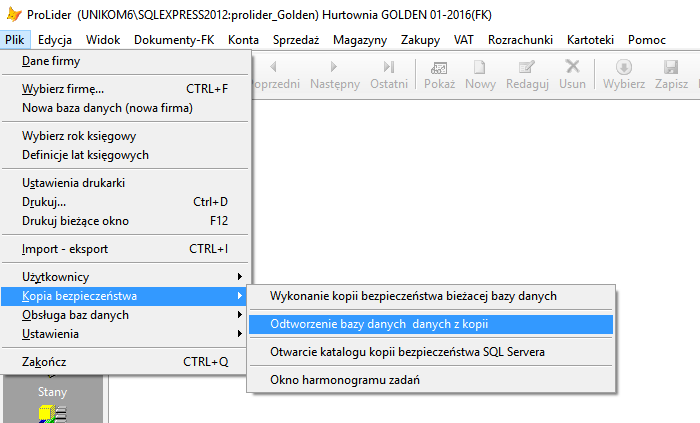Choose Zakończ to exit program
Viewport: 700px width, 423px height.
pyautogui.click(x=123, y=362)
